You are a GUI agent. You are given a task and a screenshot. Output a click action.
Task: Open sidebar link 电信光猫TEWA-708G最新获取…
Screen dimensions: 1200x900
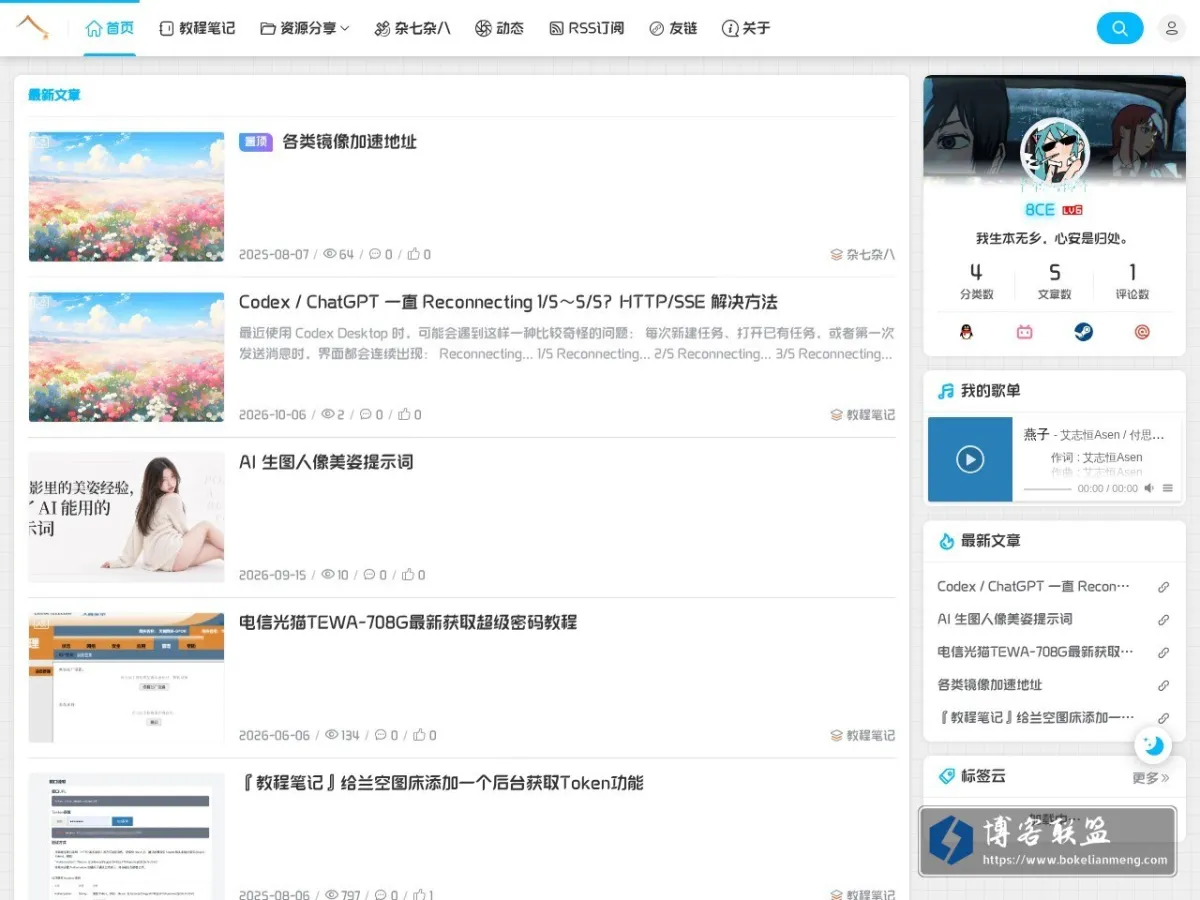coord(1035,653)
